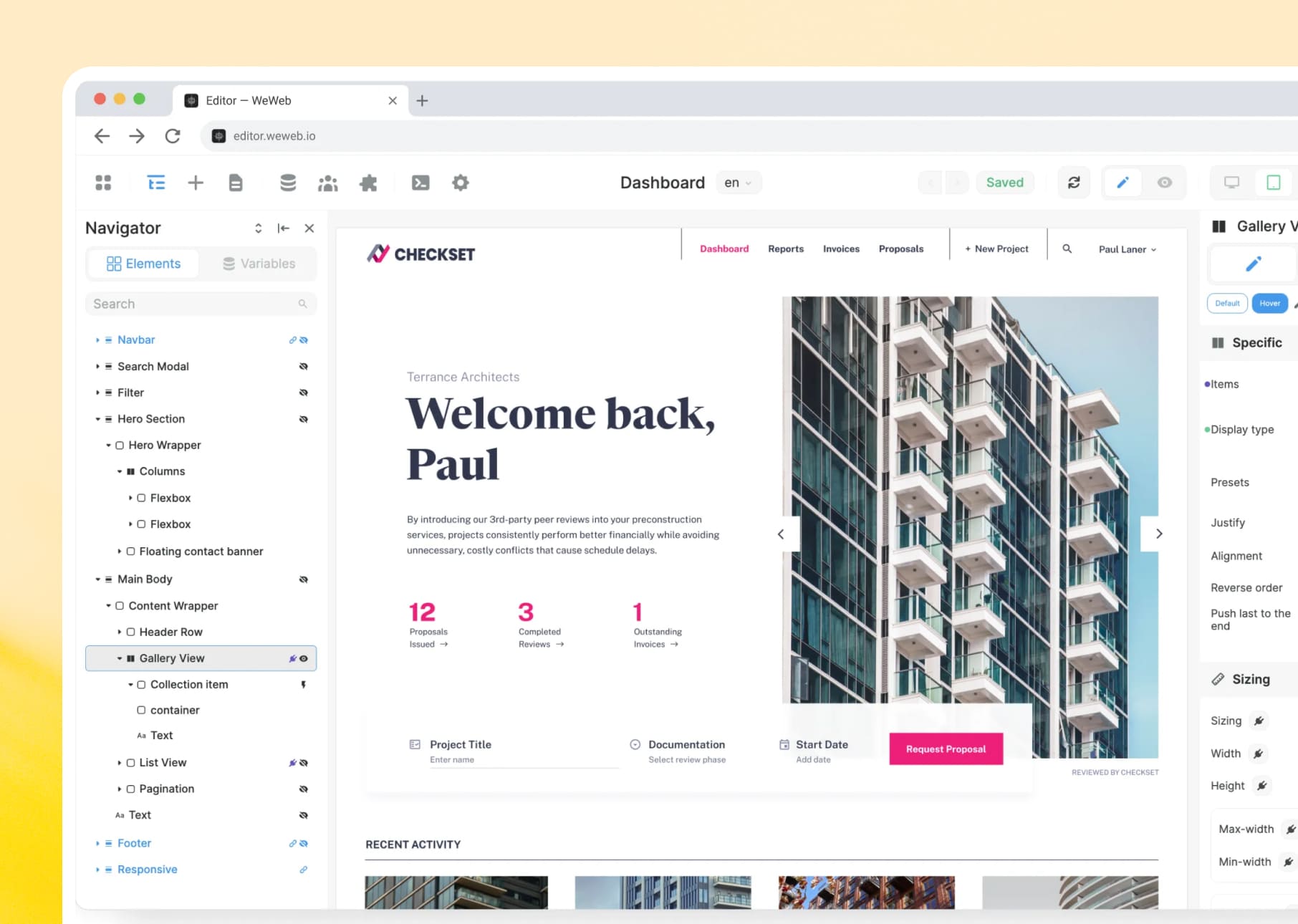Open the Pages document icon

[236, 183]
